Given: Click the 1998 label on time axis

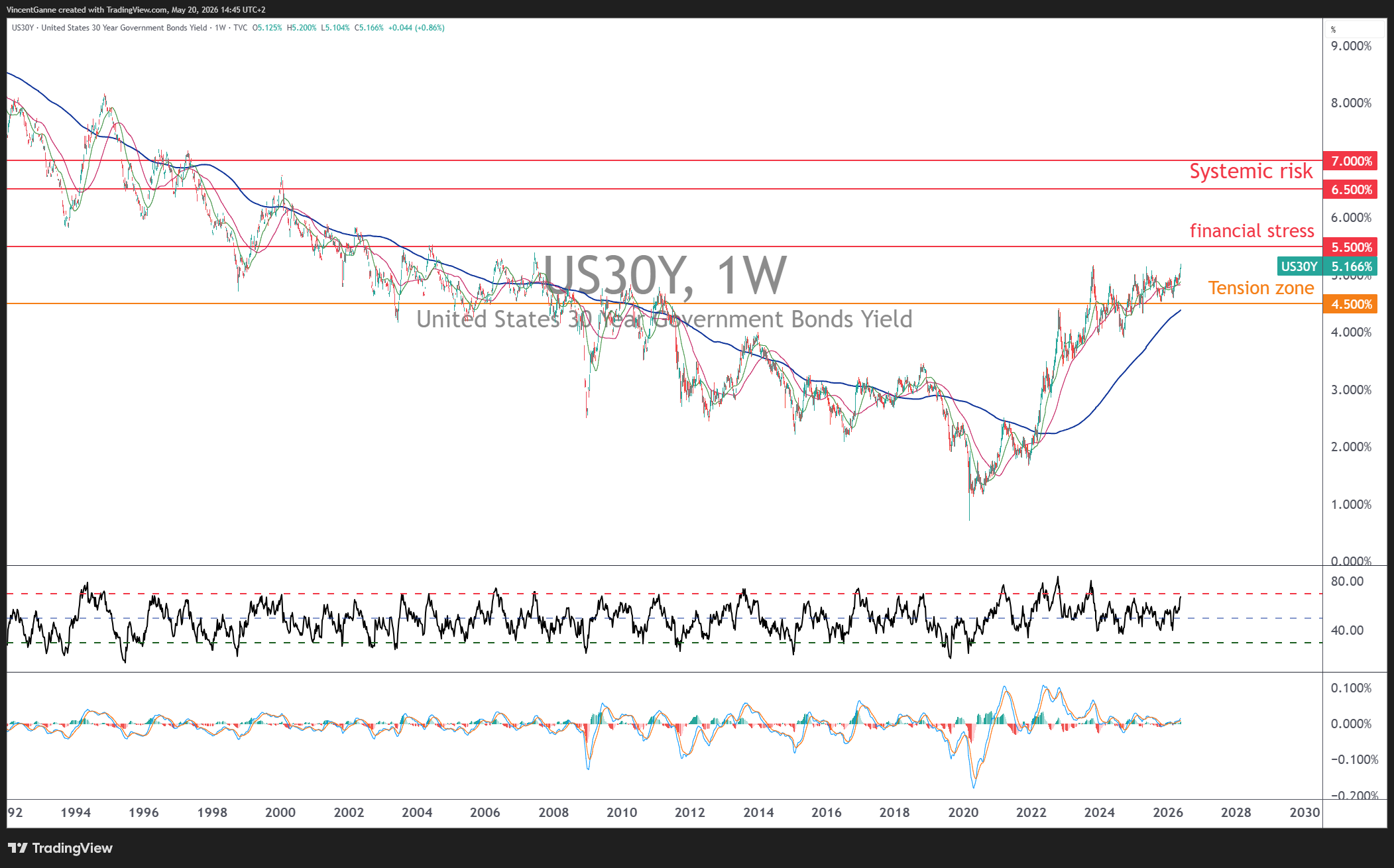Looking at the screenshot, I should (212, 812).
